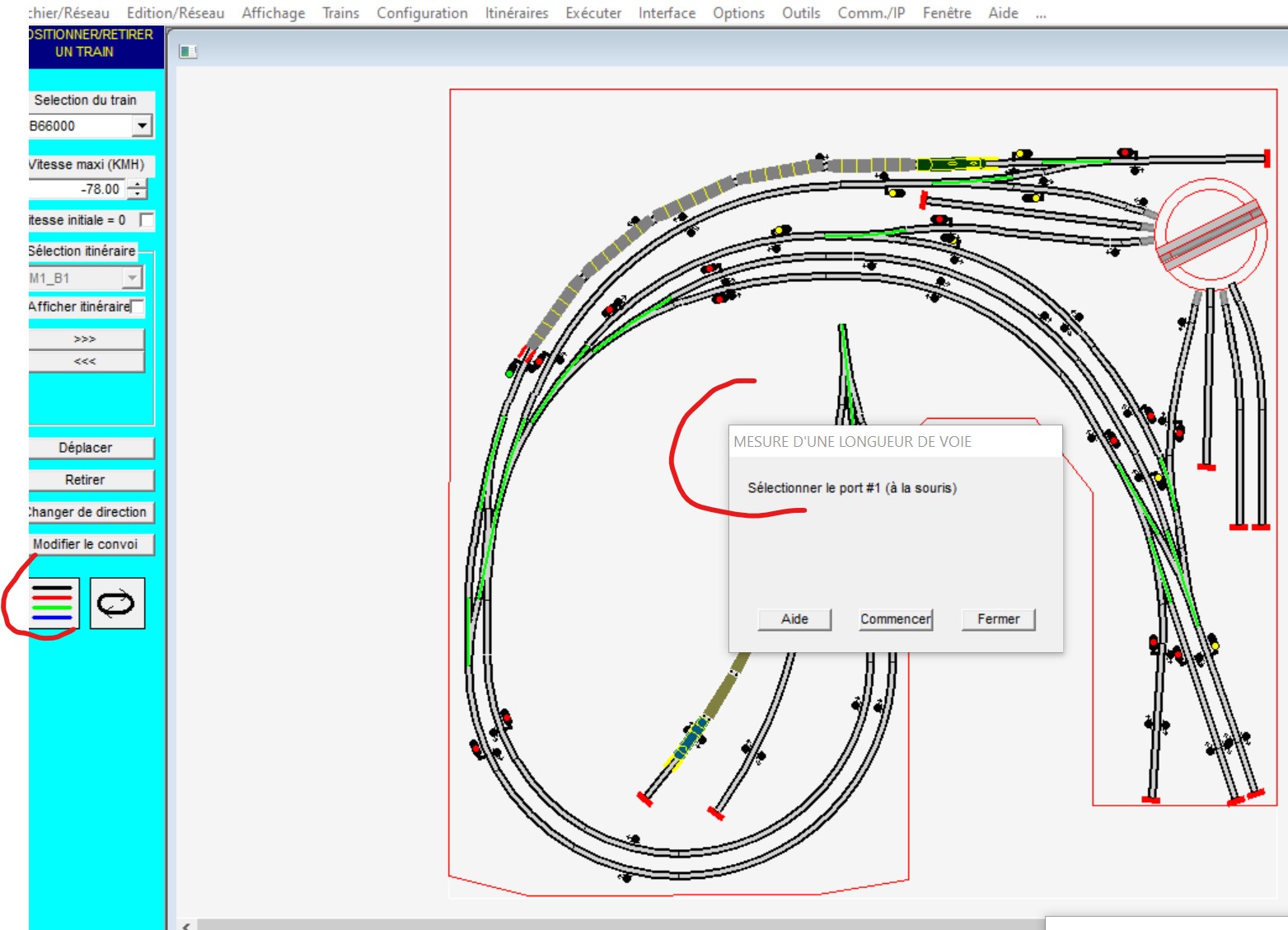Click the 'MESURE D'UNE LONGUEUR DE VOIE' title bar
The width and height of the screenshot is (1288, 930).
click(896, 441)
